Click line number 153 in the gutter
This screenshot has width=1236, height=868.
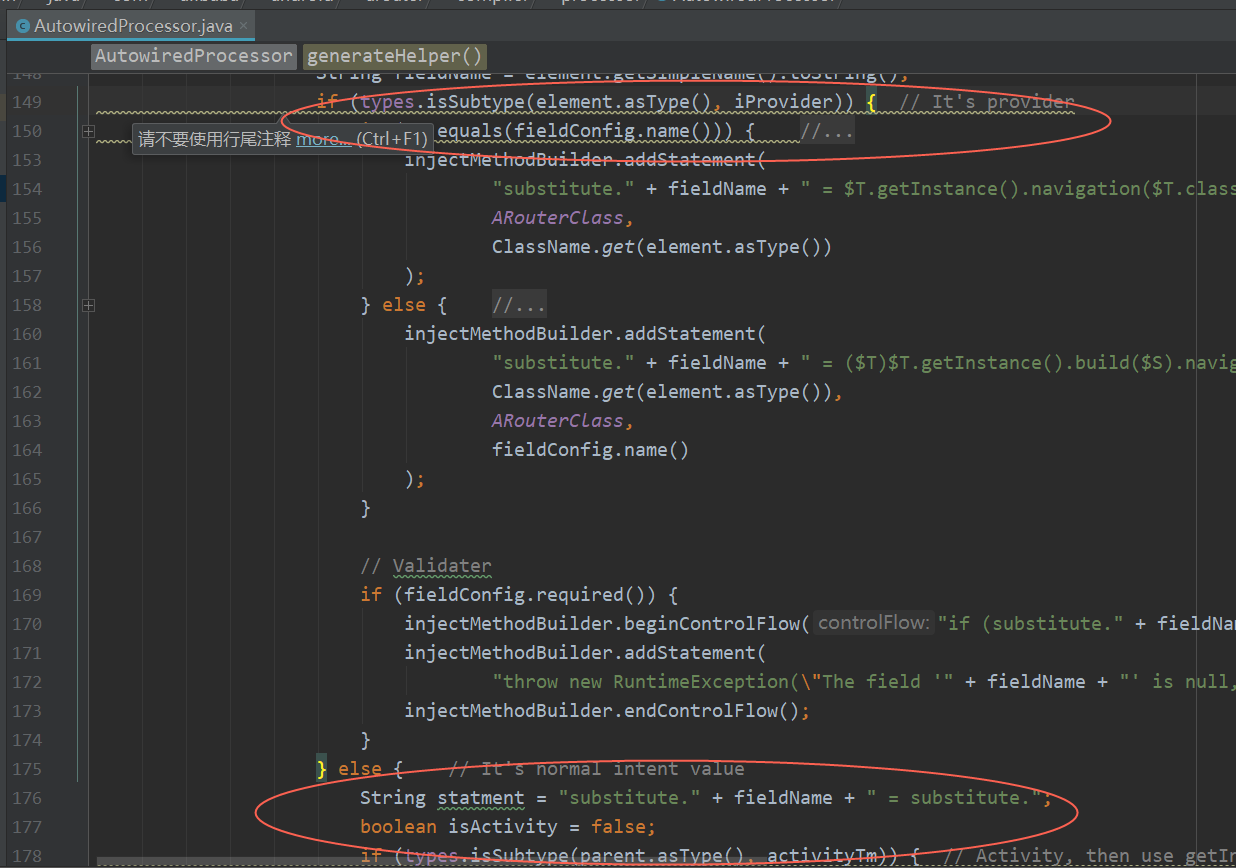coord(26,160)
